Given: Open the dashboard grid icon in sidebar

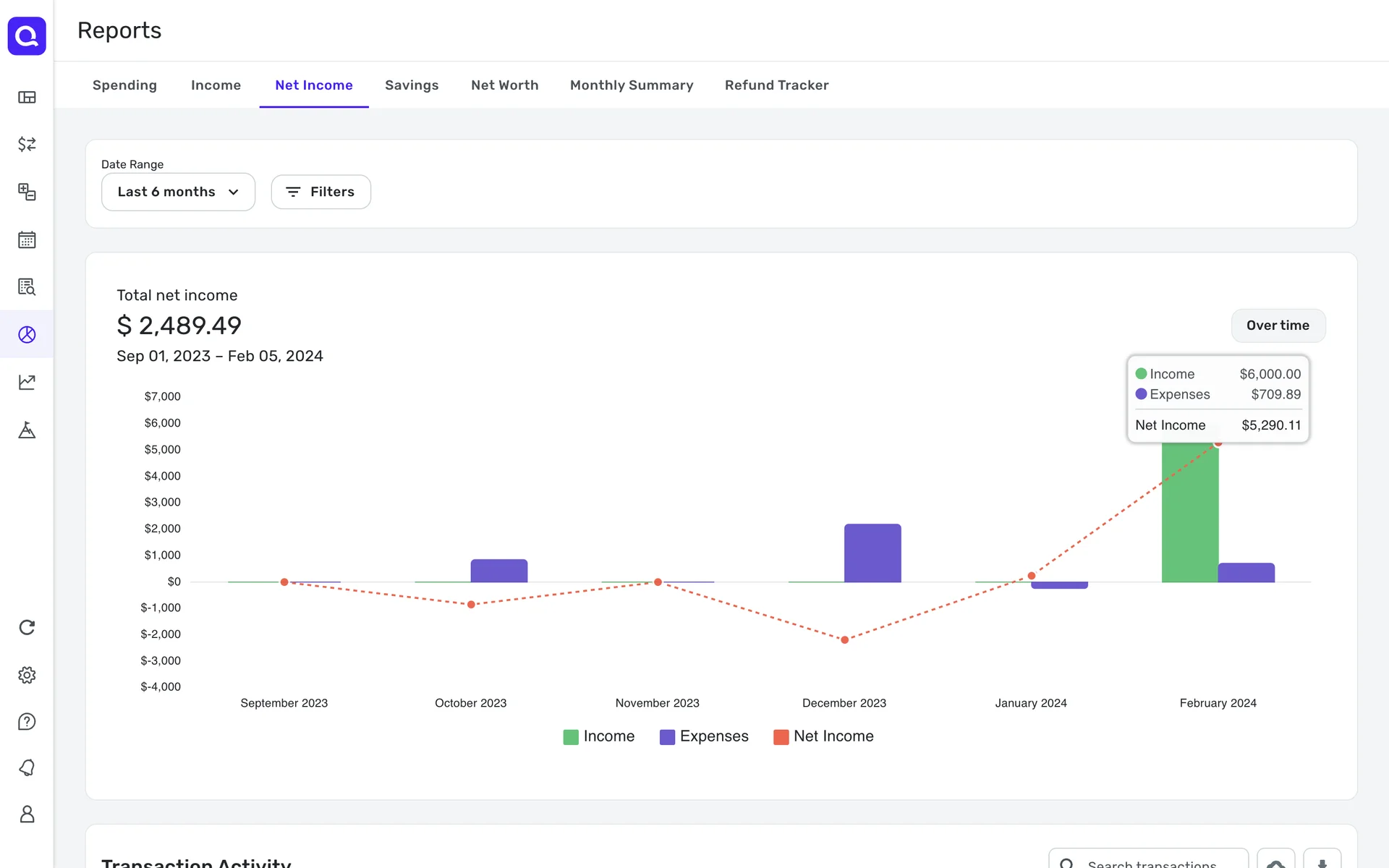Looking at the screenshot, I should 27,98.
